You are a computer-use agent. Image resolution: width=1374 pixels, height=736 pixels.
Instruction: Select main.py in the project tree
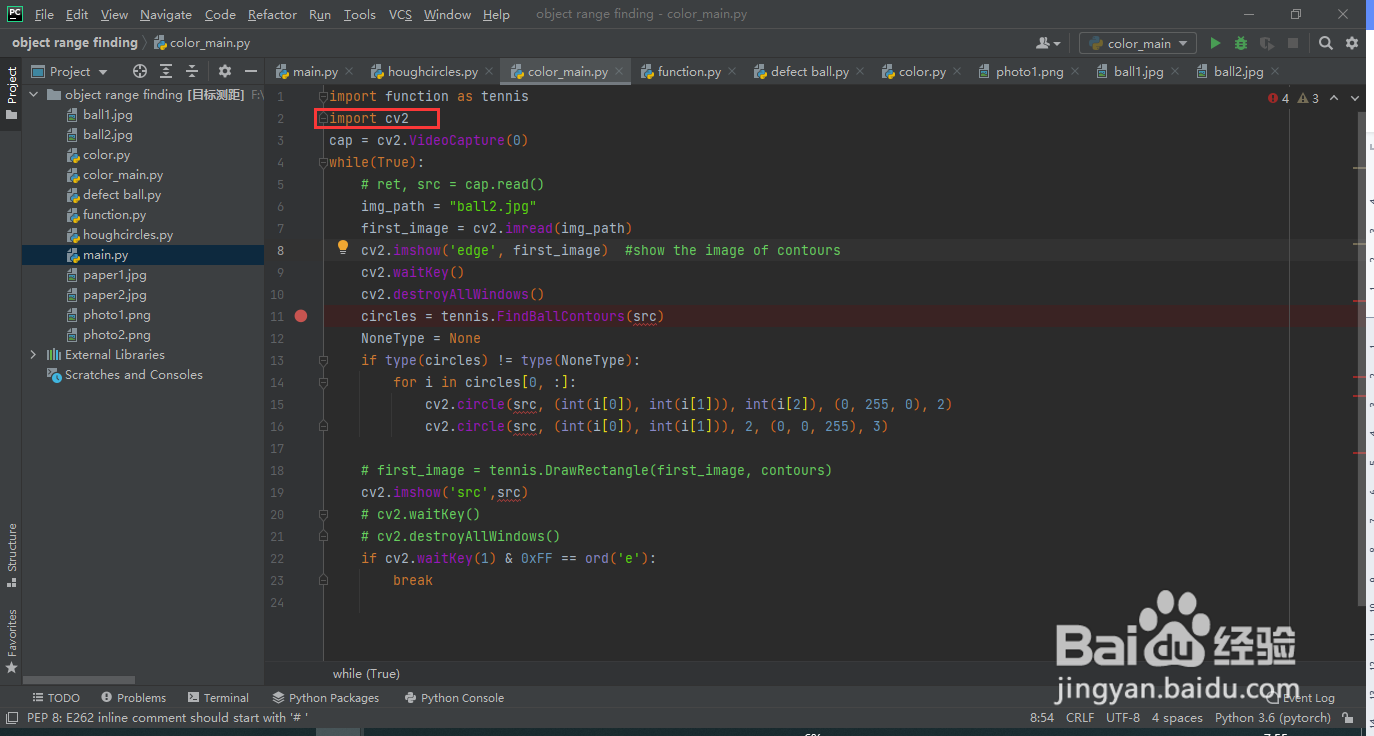(105, 255)
